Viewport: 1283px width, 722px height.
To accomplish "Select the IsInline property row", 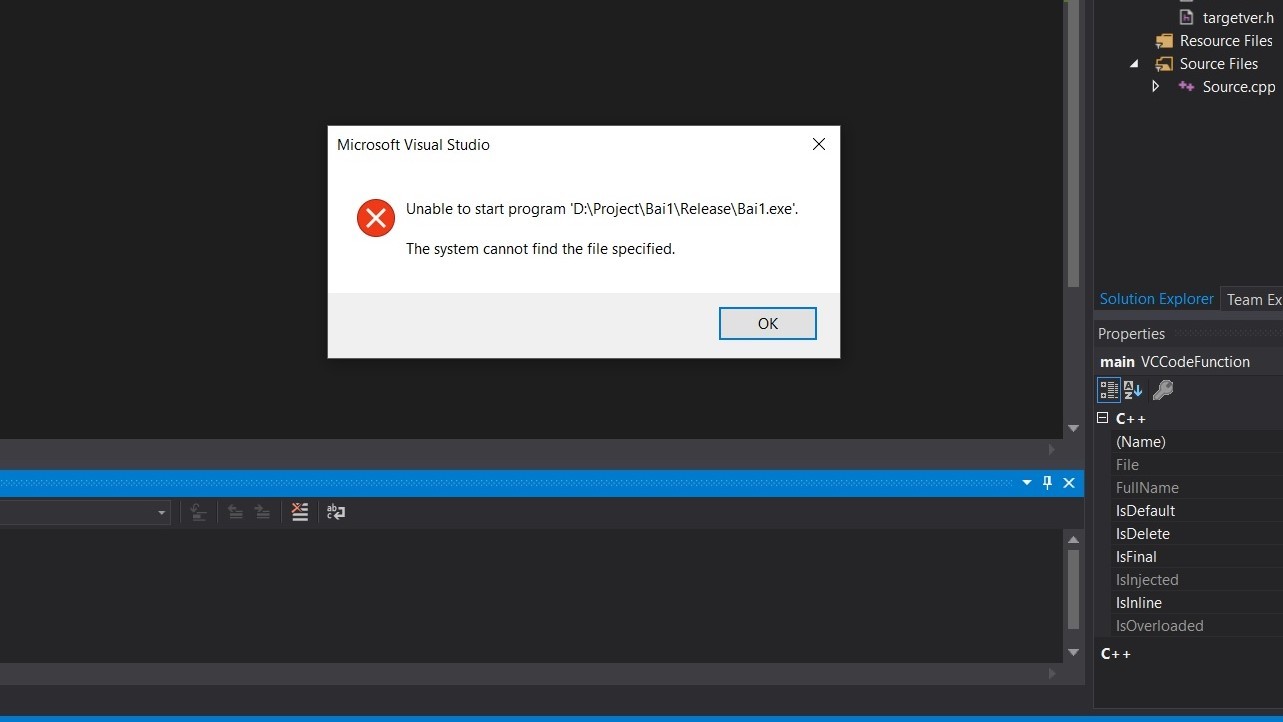I will click(x=1197, y=602).
